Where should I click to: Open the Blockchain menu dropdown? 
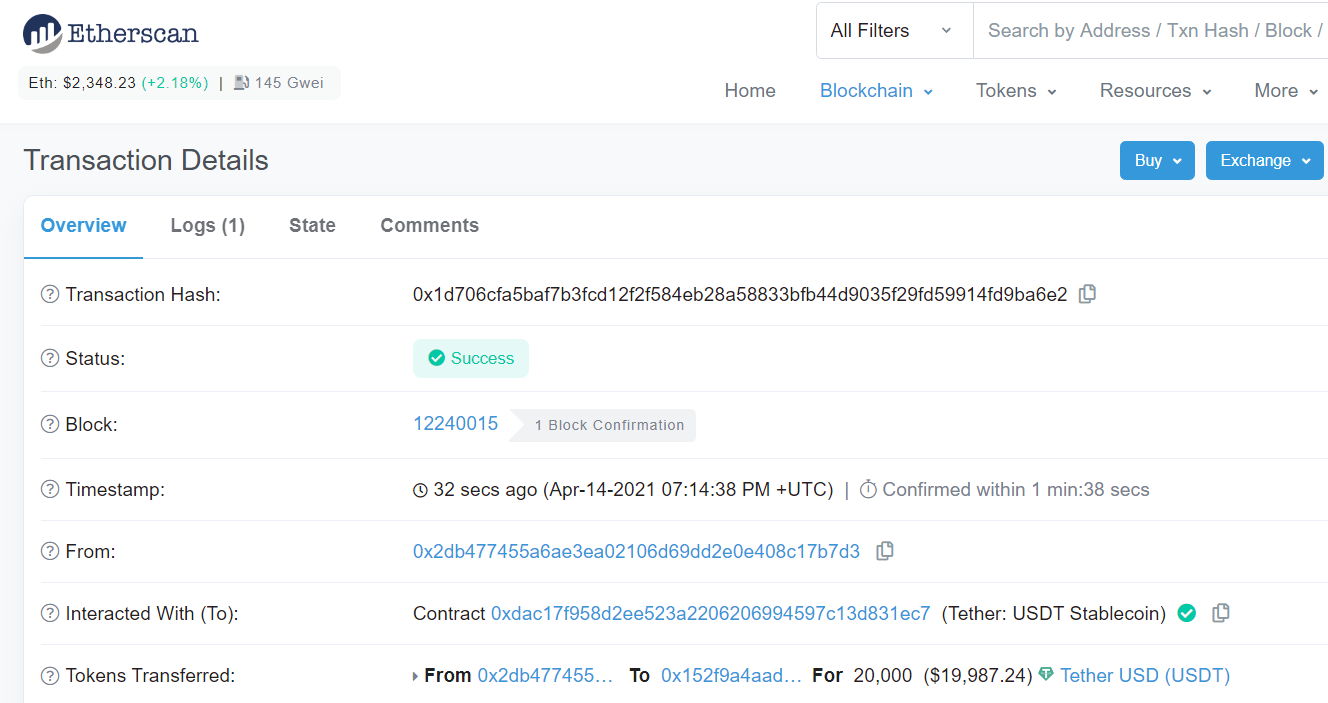(876, 90)
